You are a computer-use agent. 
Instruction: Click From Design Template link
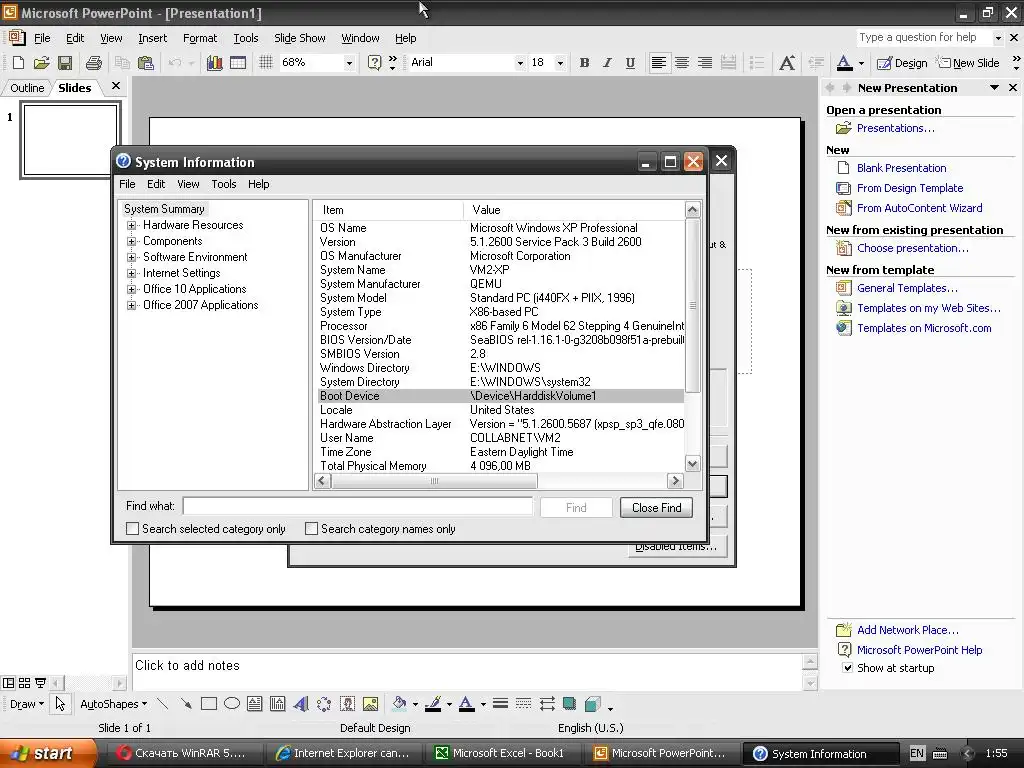click(910, 188)
